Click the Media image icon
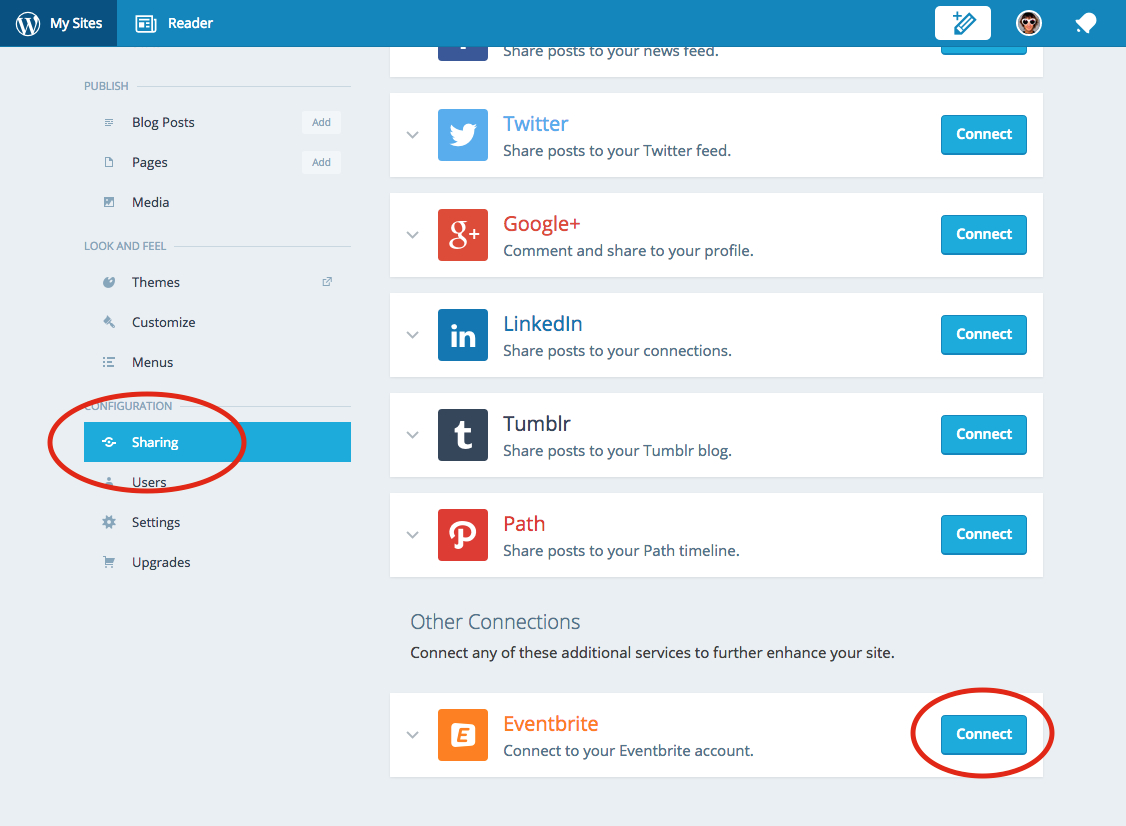This screenshot has width=1126, height=826. coord(109,203)
